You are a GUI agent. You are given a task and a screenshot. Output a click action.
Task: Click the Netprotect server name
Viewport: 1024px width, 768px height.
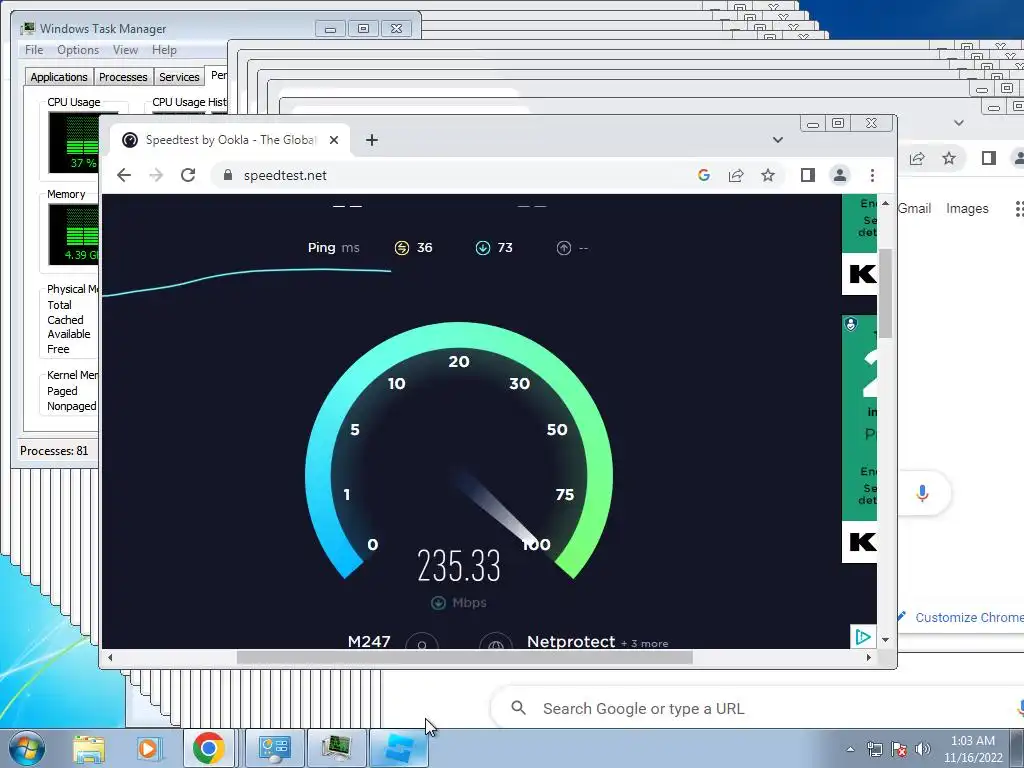[x=571, y=641]
